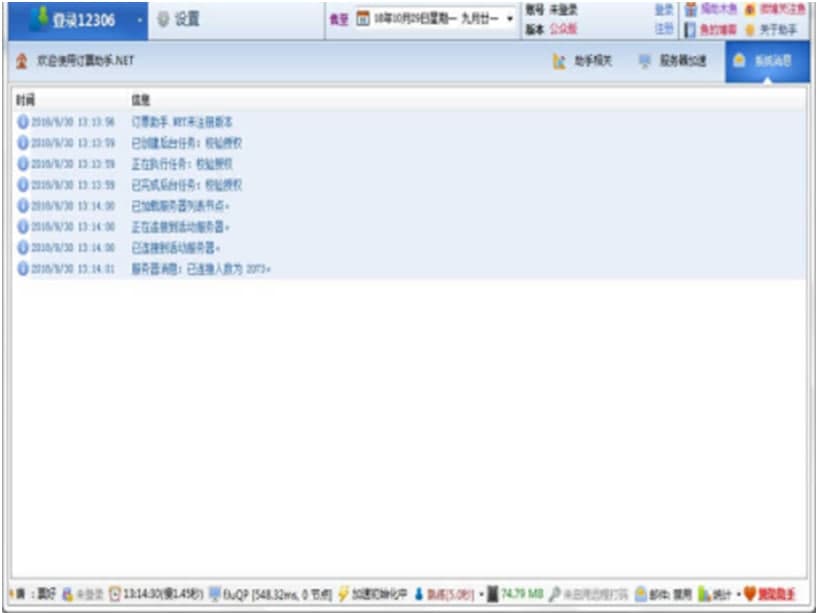Click the red heart donate link in status bar

[769, 594]
